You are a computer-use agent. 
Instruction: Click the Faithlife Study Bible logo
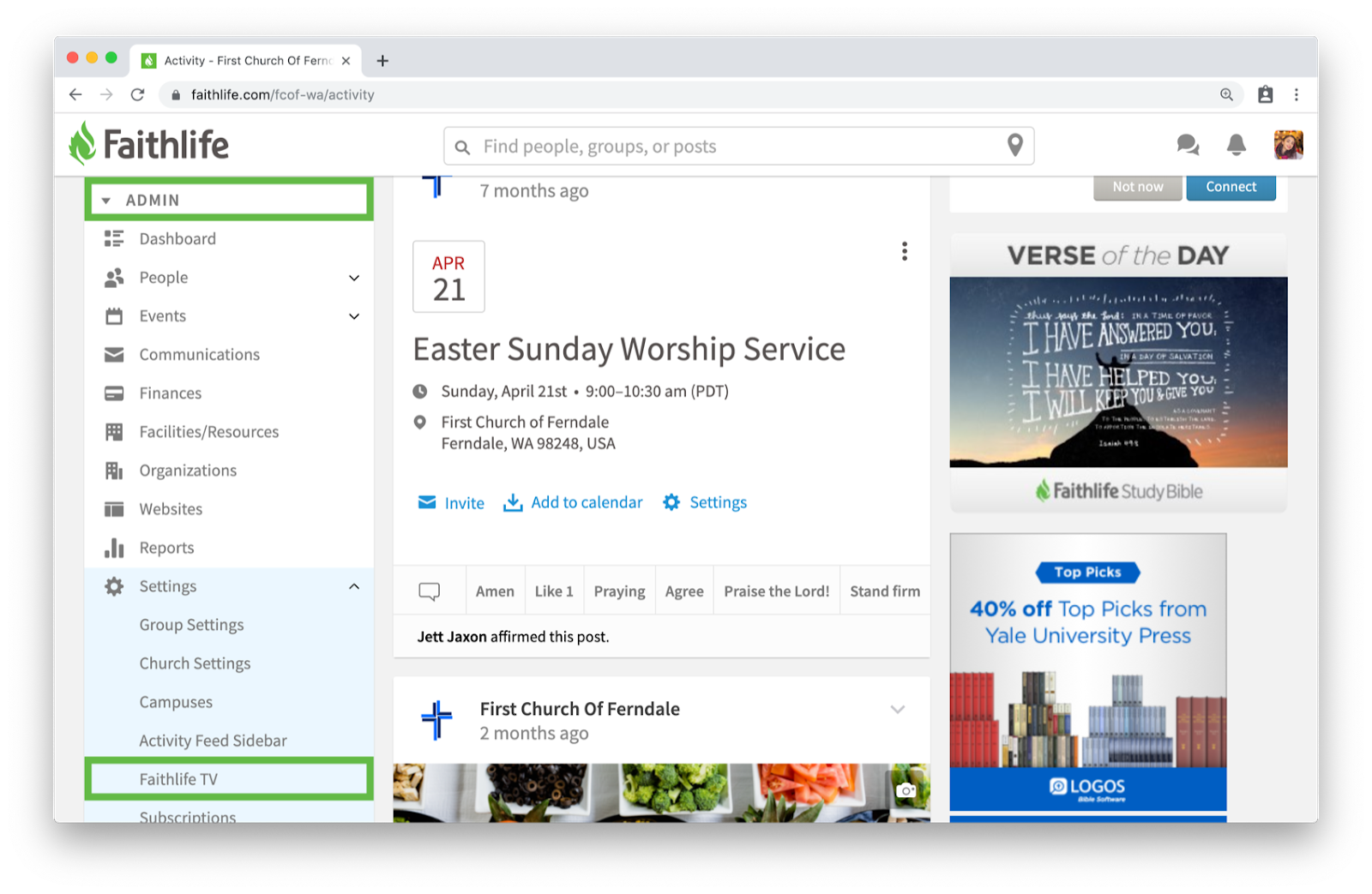click(x=1118, y=491)
